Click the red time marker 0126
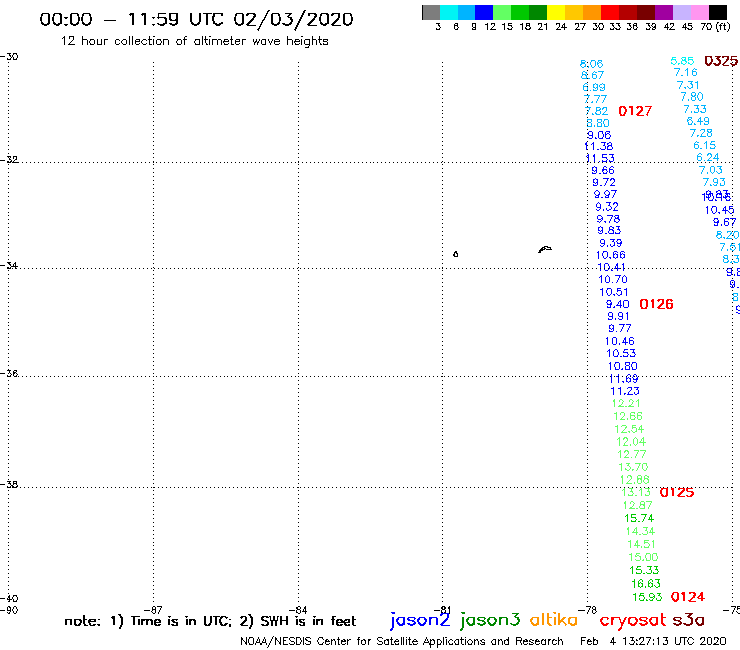This screenshot has width=740, height=650. (656, 304)
